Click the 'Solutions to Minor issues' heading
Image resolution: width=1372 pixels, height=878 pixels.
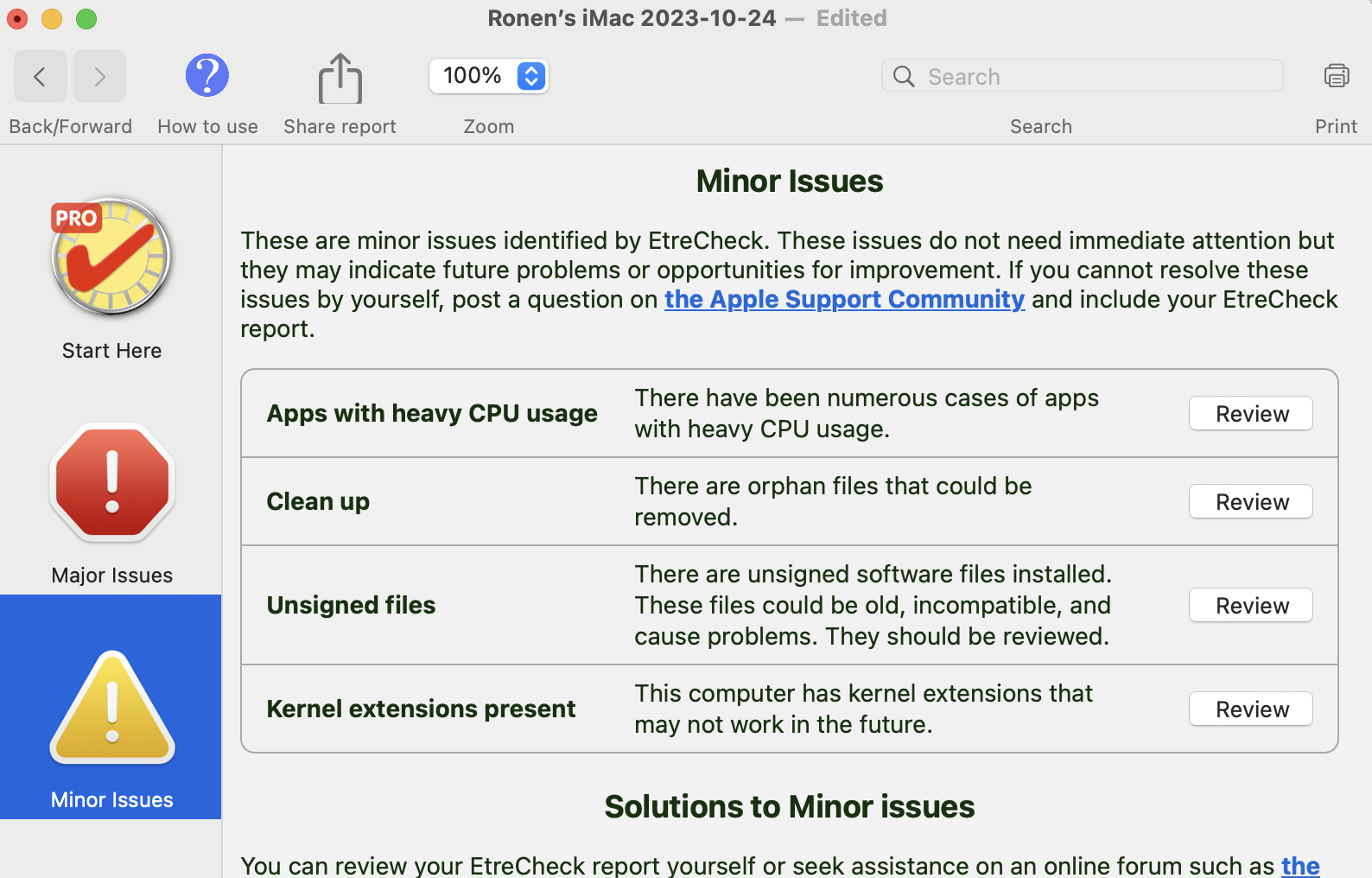(790, 807)
